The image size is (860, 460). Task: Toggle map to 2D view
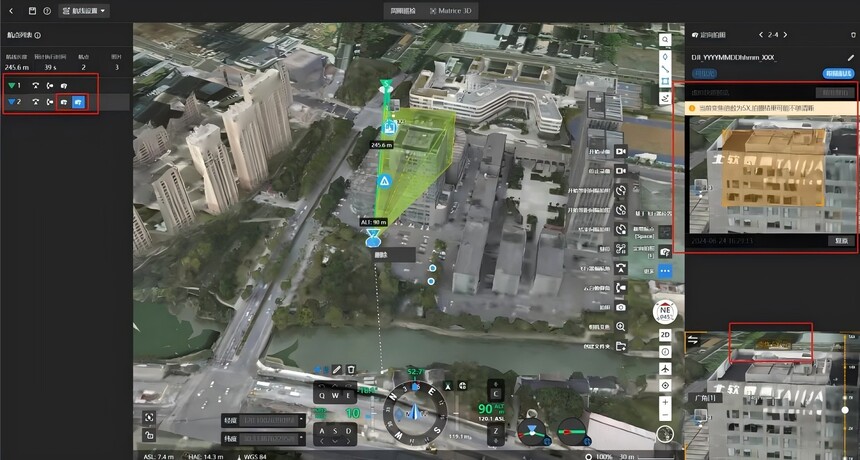(x=665, y=335)
